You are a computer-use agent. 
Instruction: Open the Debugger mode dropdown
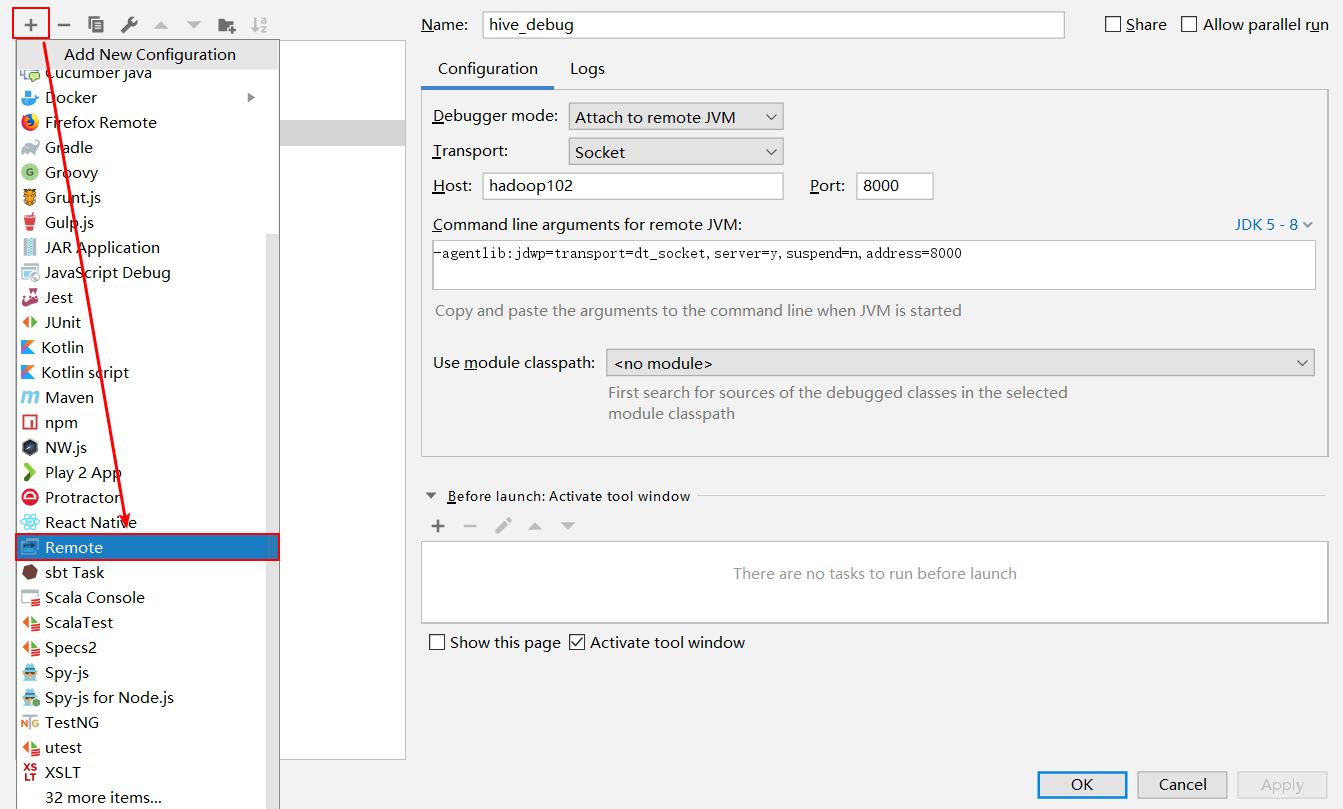[x=676, y=117]
